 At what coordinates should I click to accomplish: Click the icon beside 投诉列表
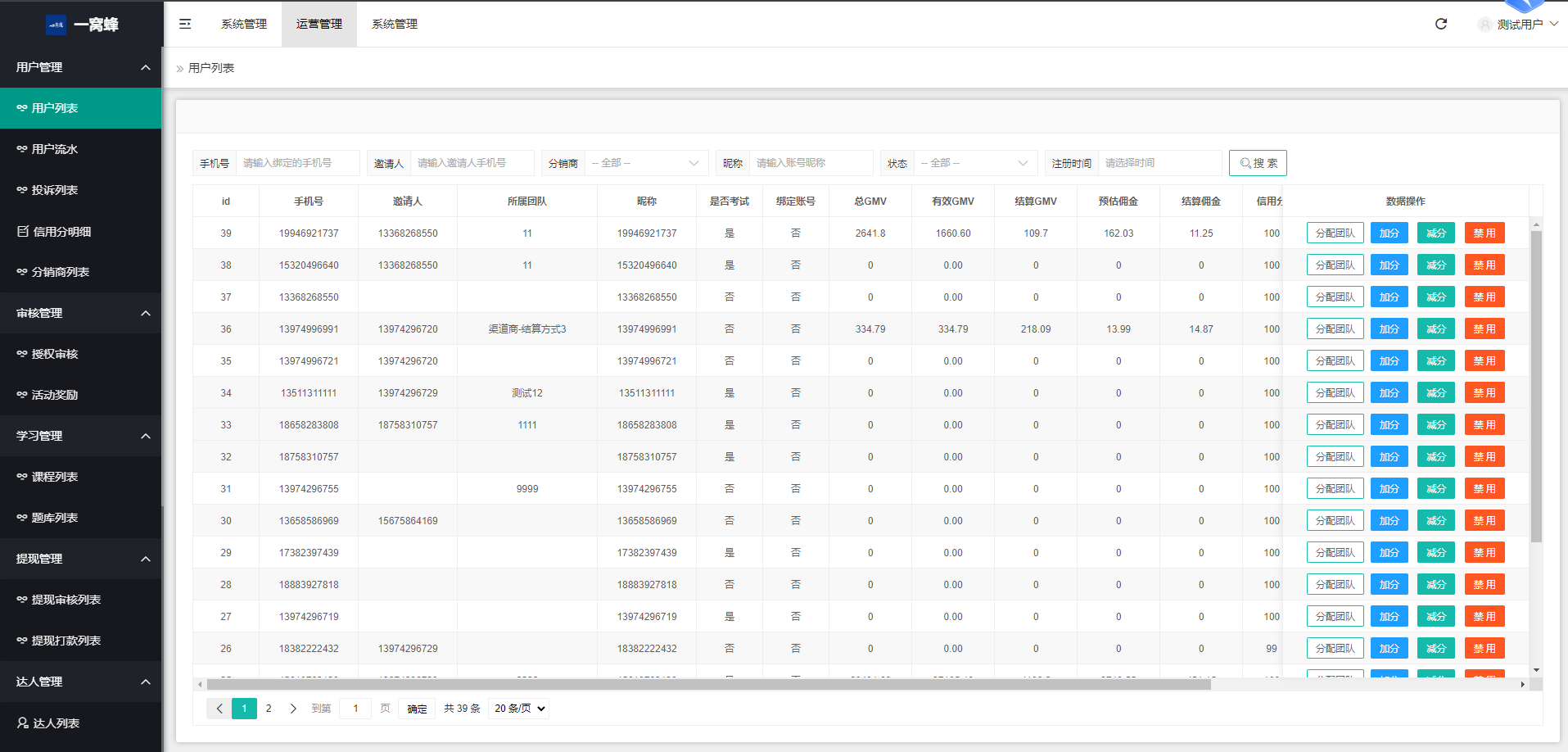22,190
